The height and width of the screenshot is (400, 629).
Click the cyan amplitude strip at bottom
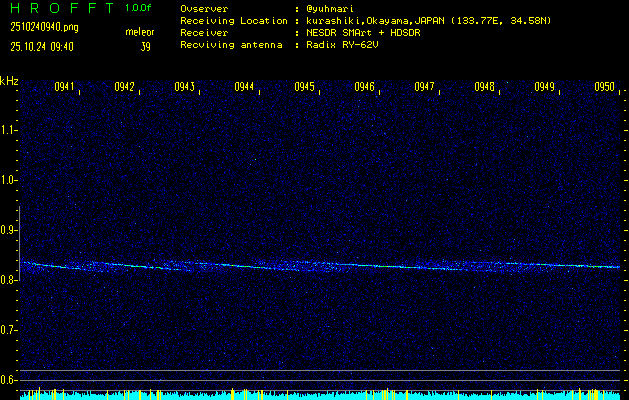(x=320, y=395)
